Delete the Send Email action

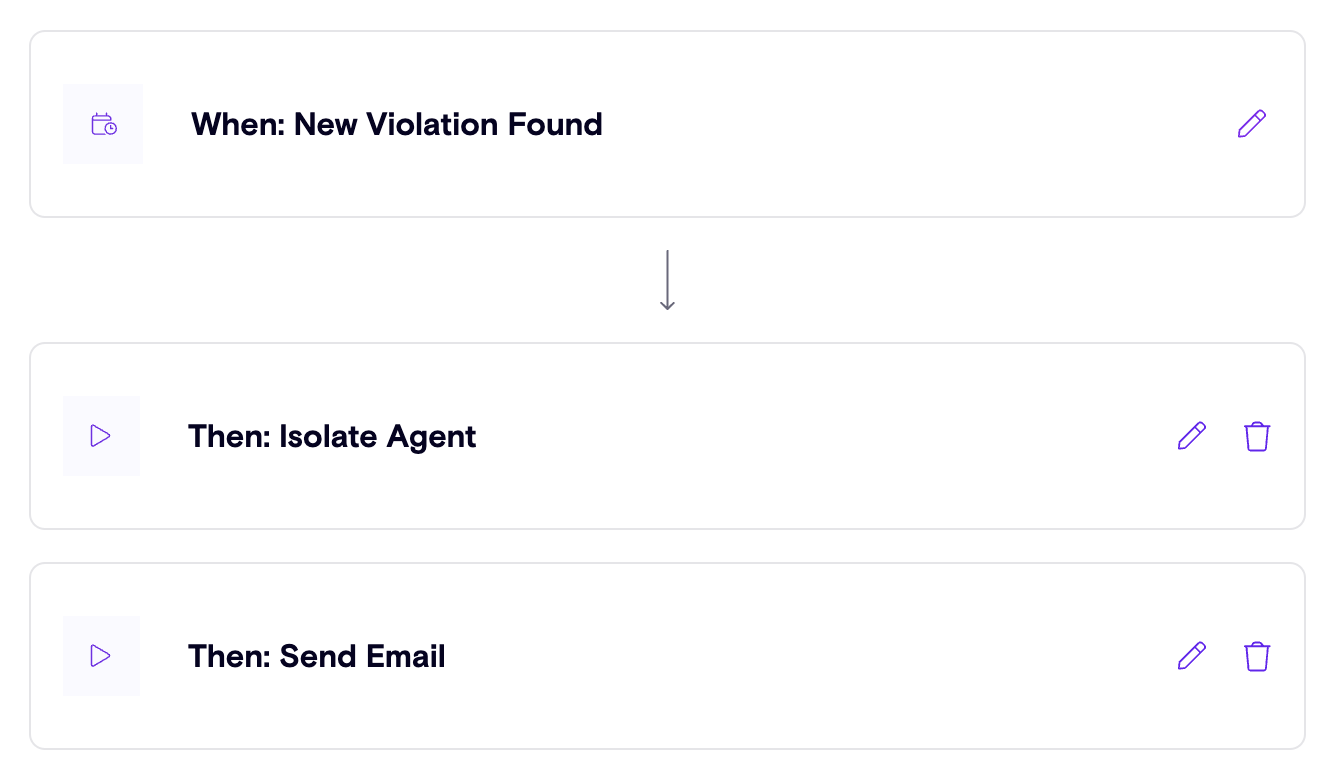pyautogui.click(x=1257, y=656)
